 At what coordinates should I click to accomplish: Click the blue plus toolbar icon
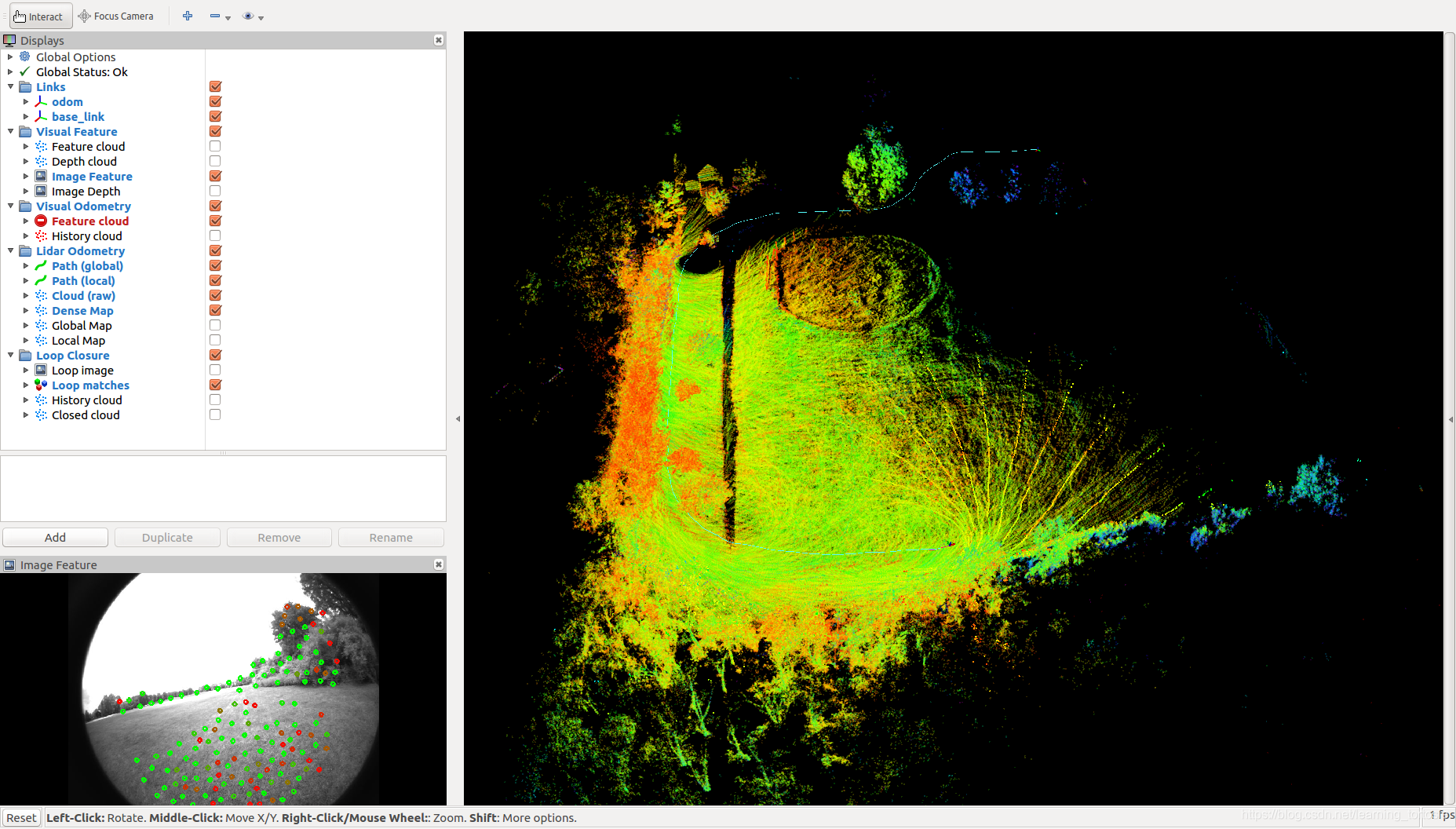pos(188,16)
